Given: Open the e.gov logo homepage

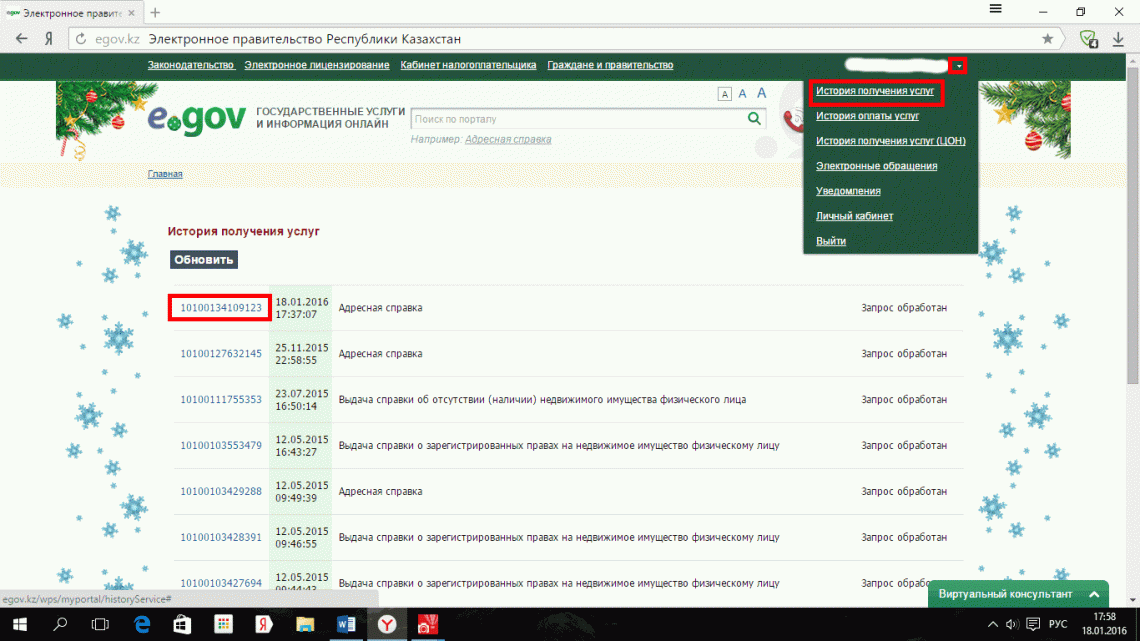Looking at the screenshot, I should point(196,118).
